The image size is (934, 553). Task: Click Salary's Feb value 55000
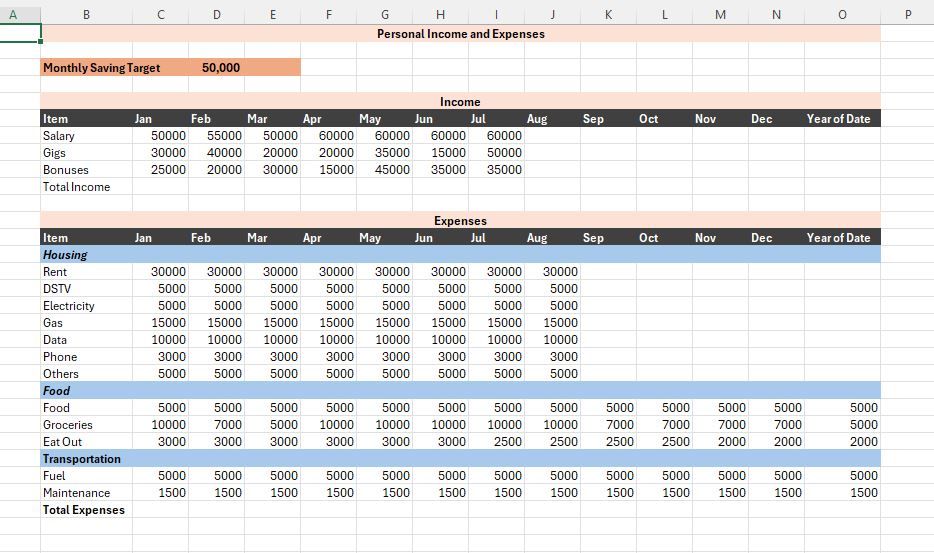(x=224, y=136)
